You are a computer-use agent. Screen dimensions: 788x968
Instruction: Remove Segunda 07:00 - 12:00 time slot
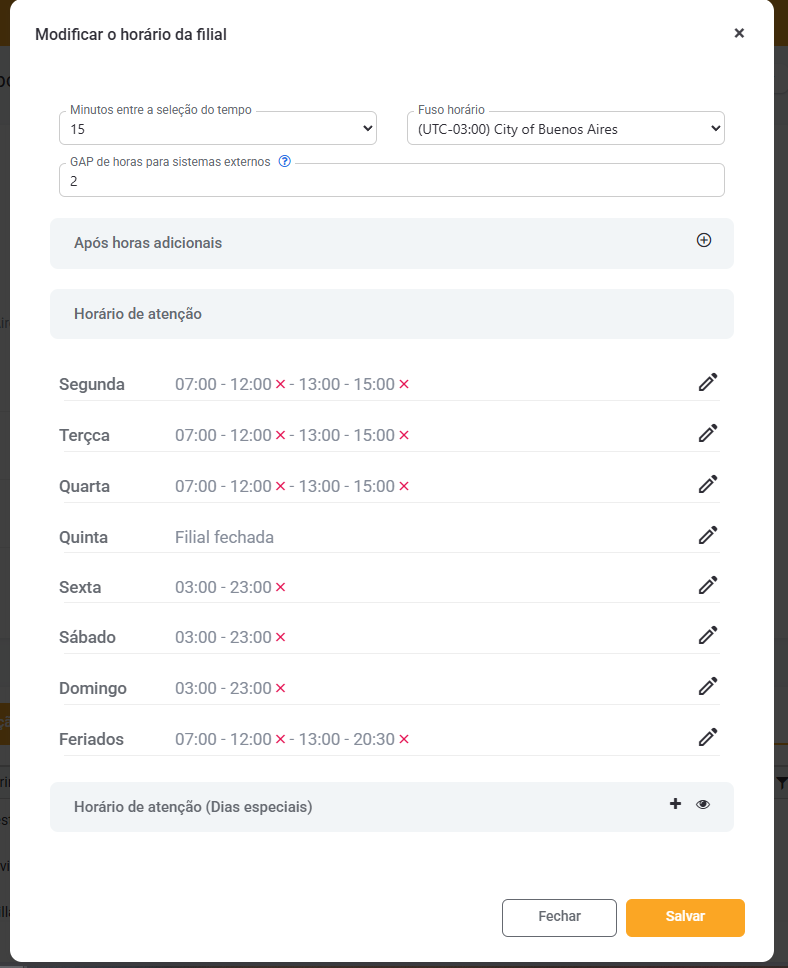[280, 385]
